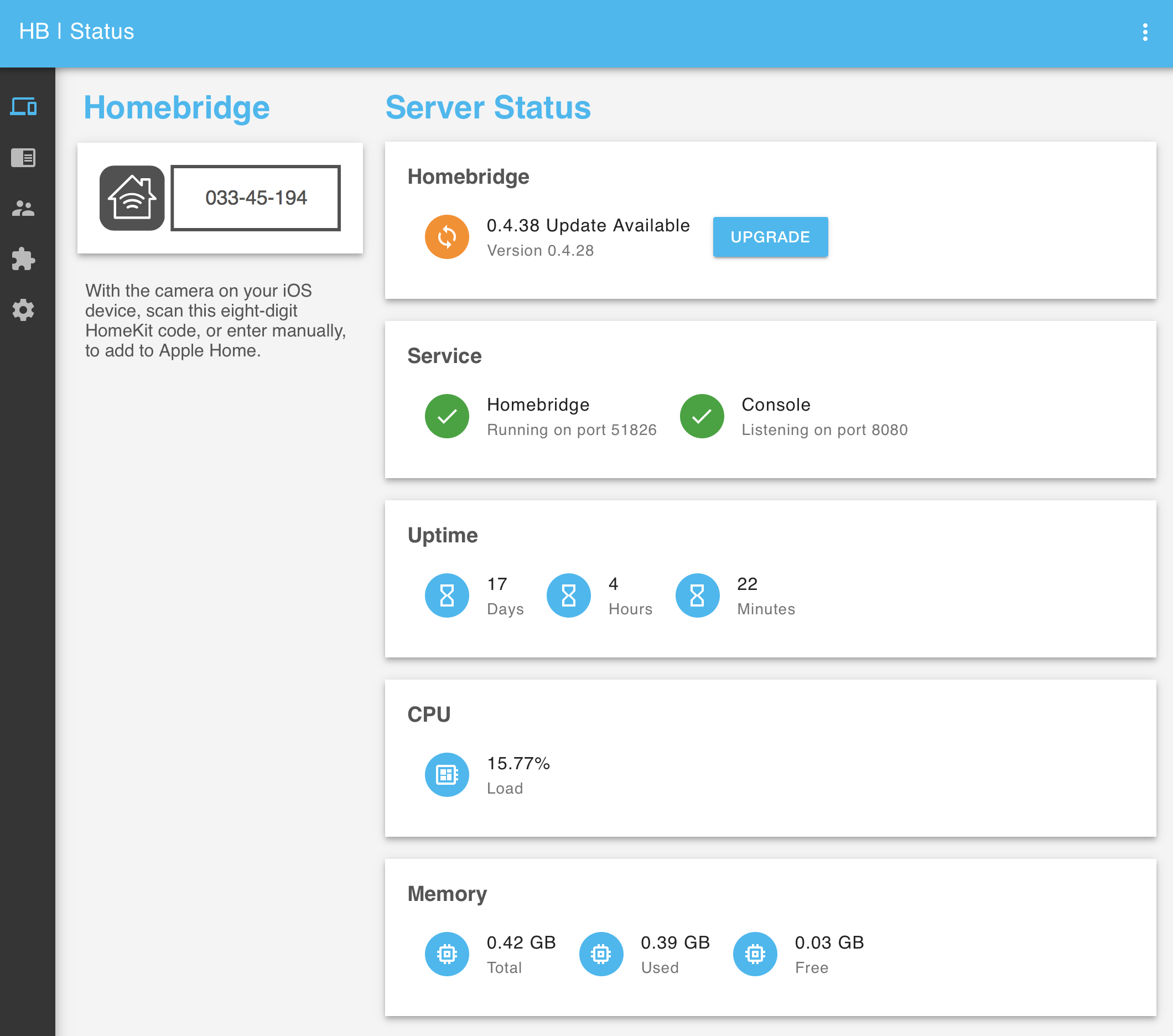The height and width of the screenshot is (1036, 1173).
Task: Click the HomeKit pairing code 033-45-194
Action: (256, 198)
